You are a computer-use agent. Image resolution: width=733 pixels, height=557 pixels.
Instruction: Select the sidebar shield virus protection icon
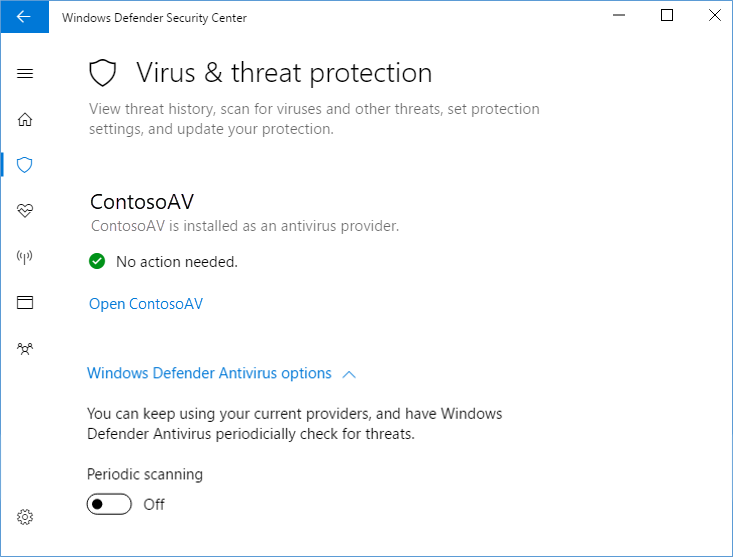(25, 164)
